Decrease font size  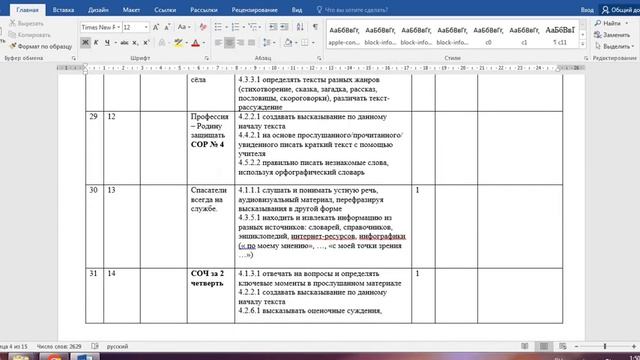[167, 27]
